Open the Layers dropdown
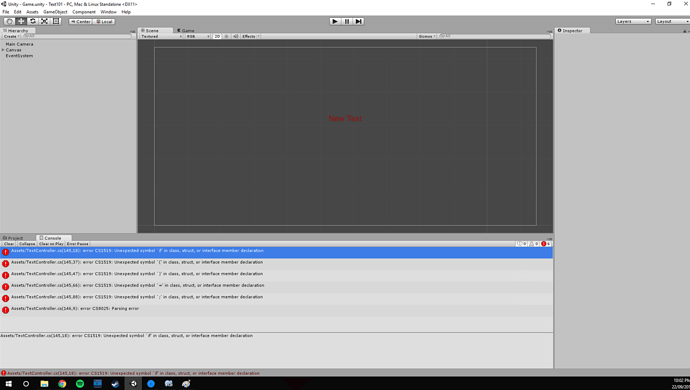Screen dimensions: 690x390 (x=633, y=22)
